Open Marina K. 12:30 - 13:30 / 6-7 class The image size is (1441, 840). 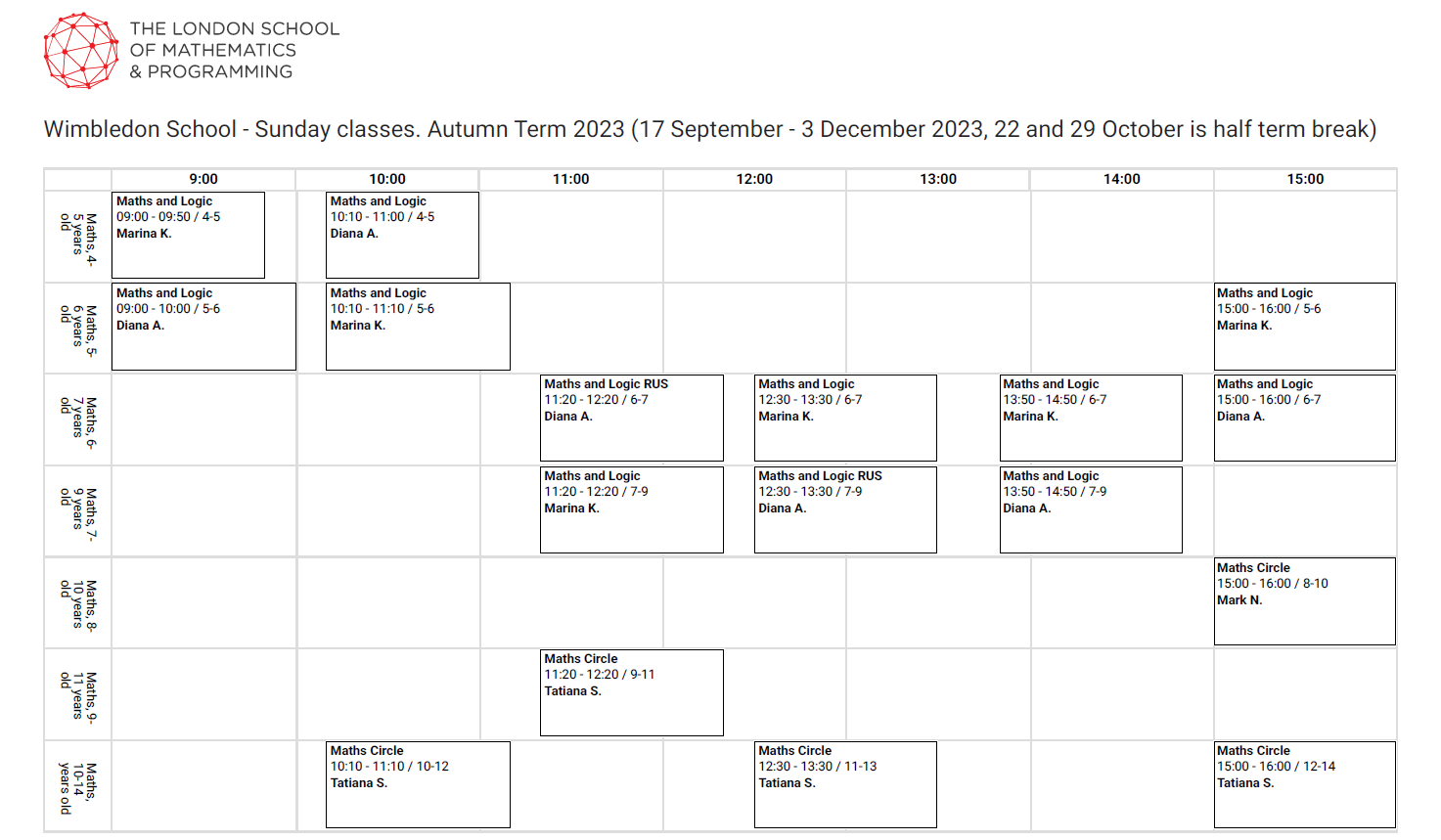845,418
